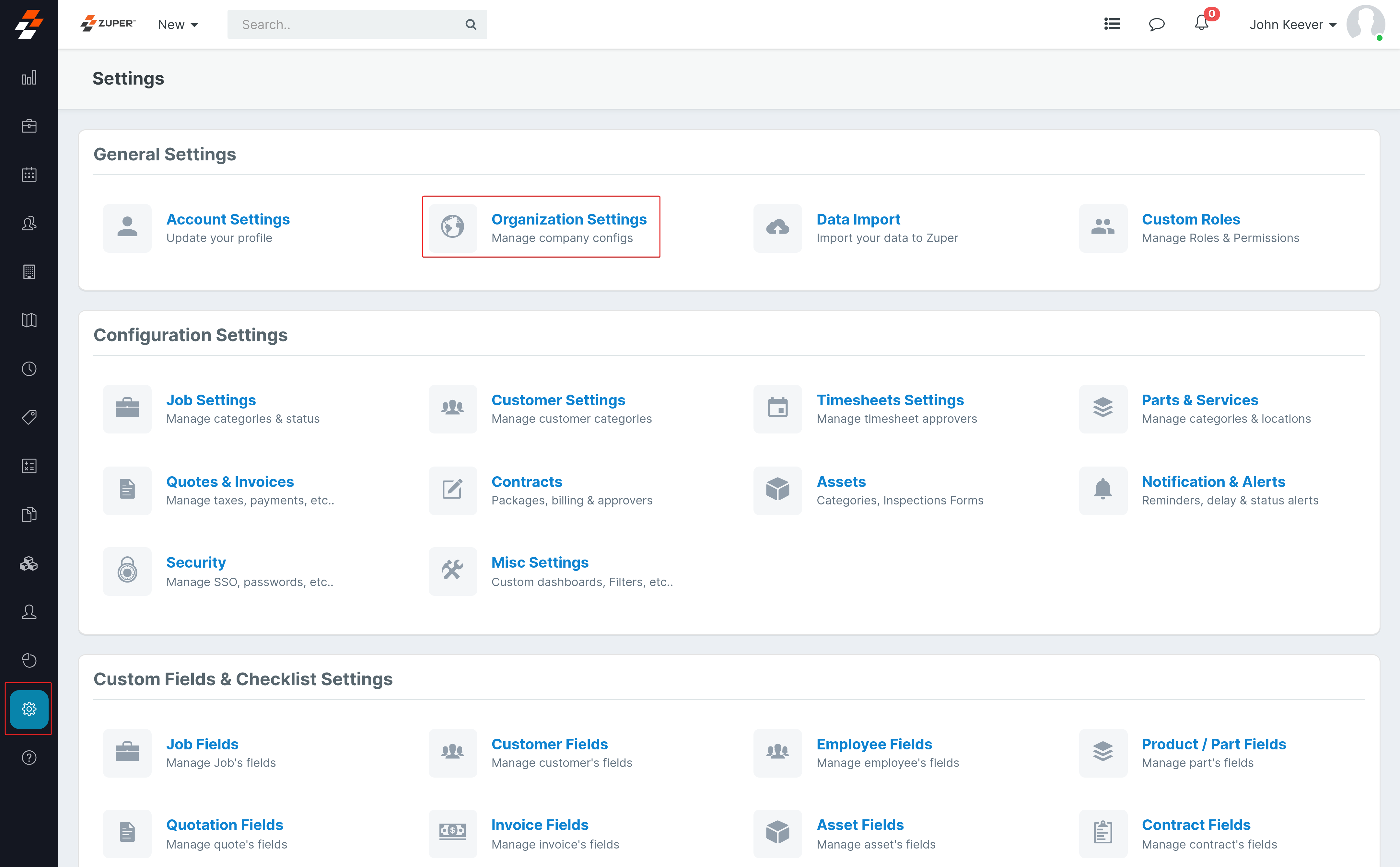
Task: Open the Data Import link
Action: (x=858, y=220)
